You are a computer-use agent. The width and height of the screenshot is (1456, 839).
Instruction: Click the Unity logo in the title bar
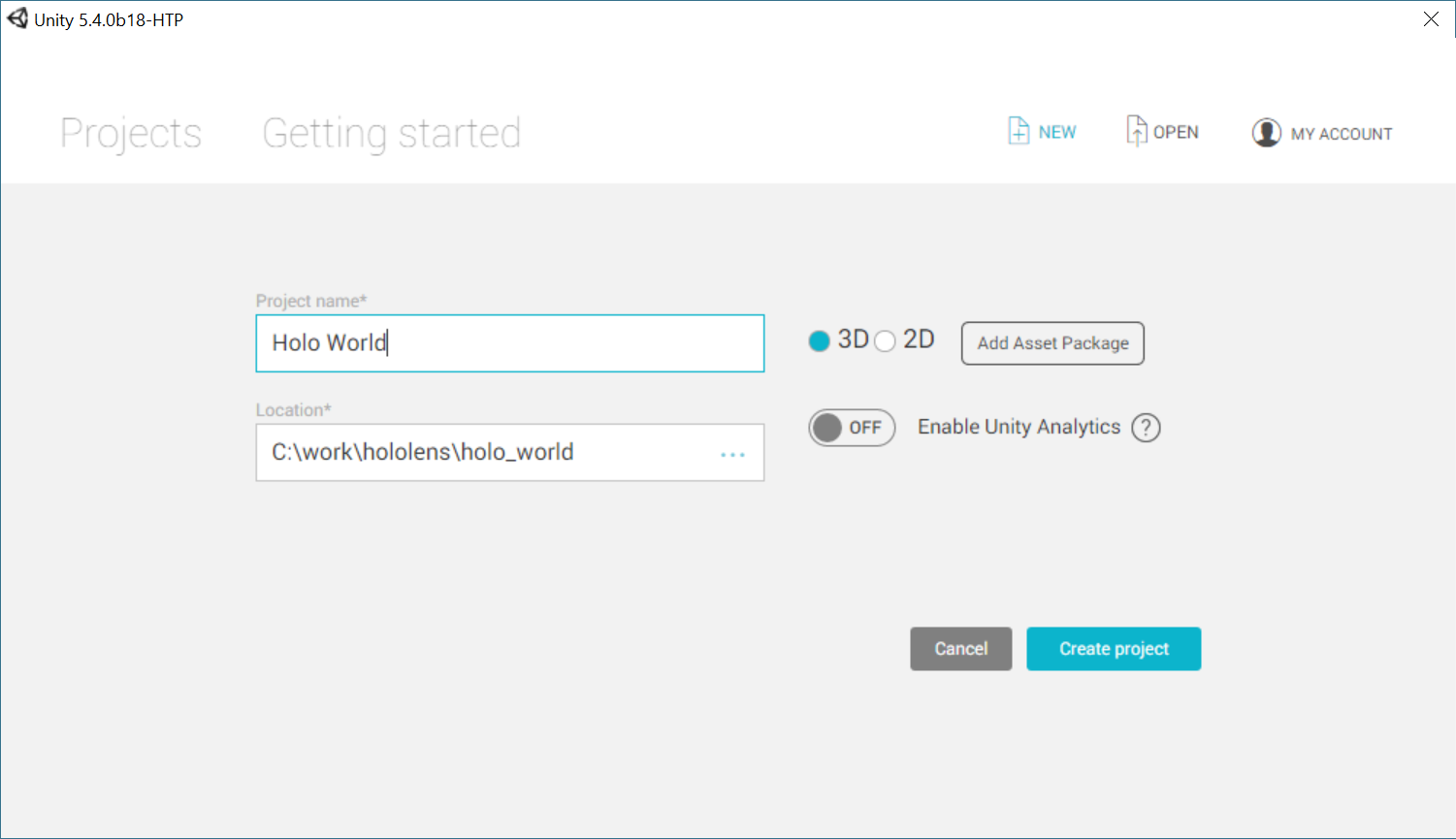17,18
